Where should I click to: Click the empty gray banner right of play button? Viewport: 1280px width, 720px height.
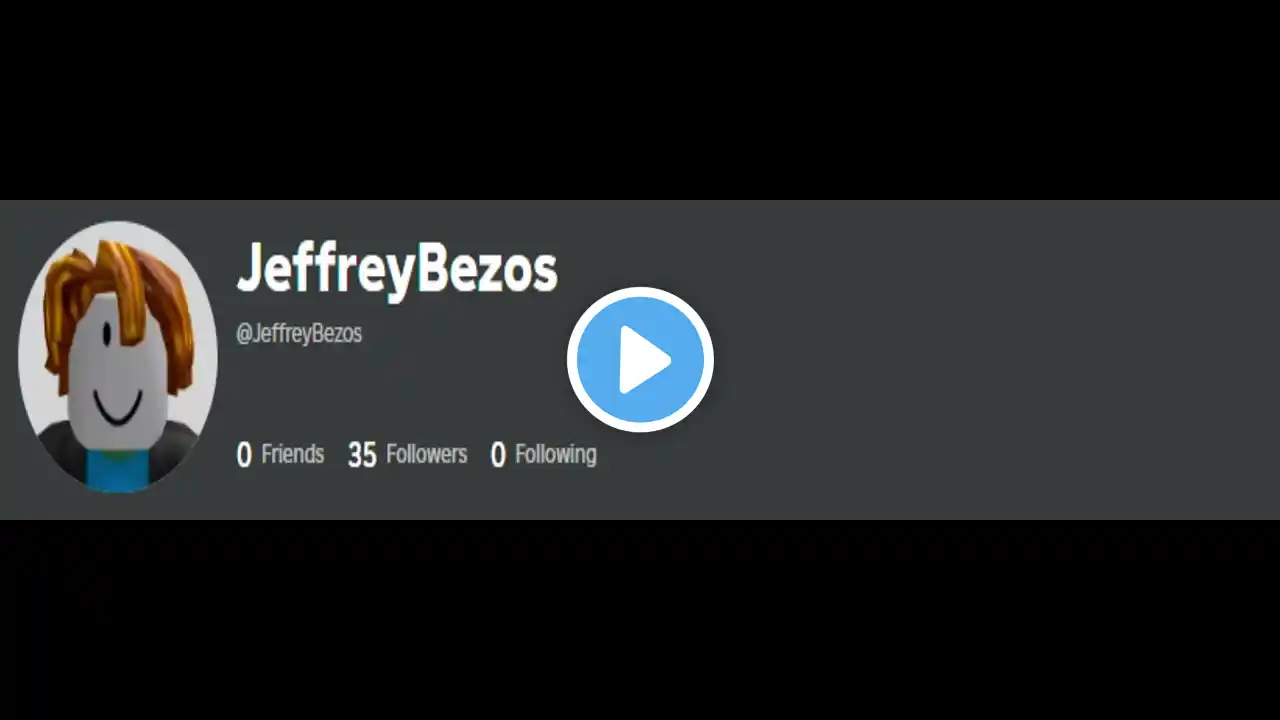click(x=1000, y=360)
